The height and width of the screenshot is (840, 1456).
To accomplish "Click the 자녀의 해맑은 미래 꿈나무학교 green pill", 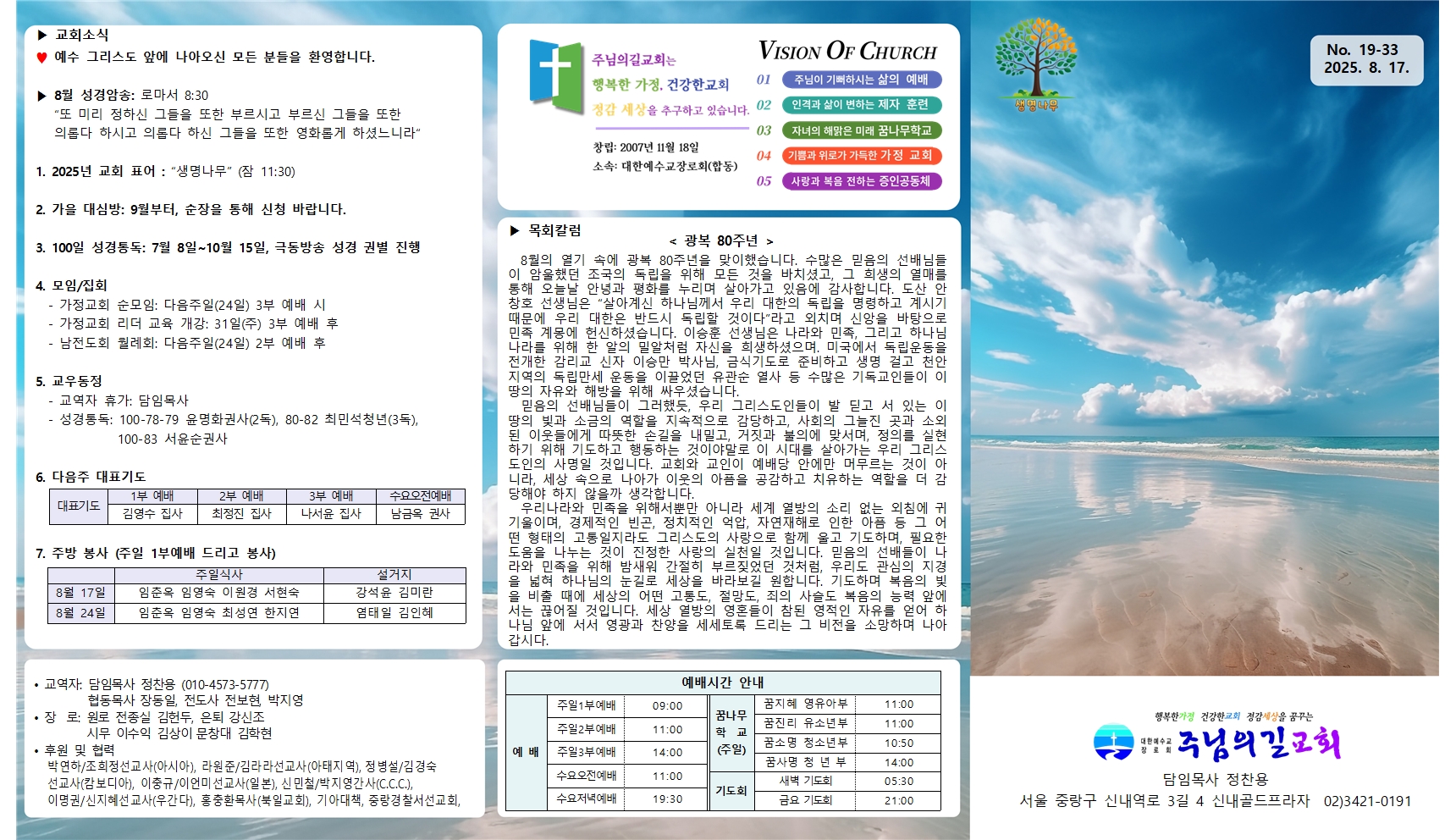I will pyautogui.click(x=861, y=130).
